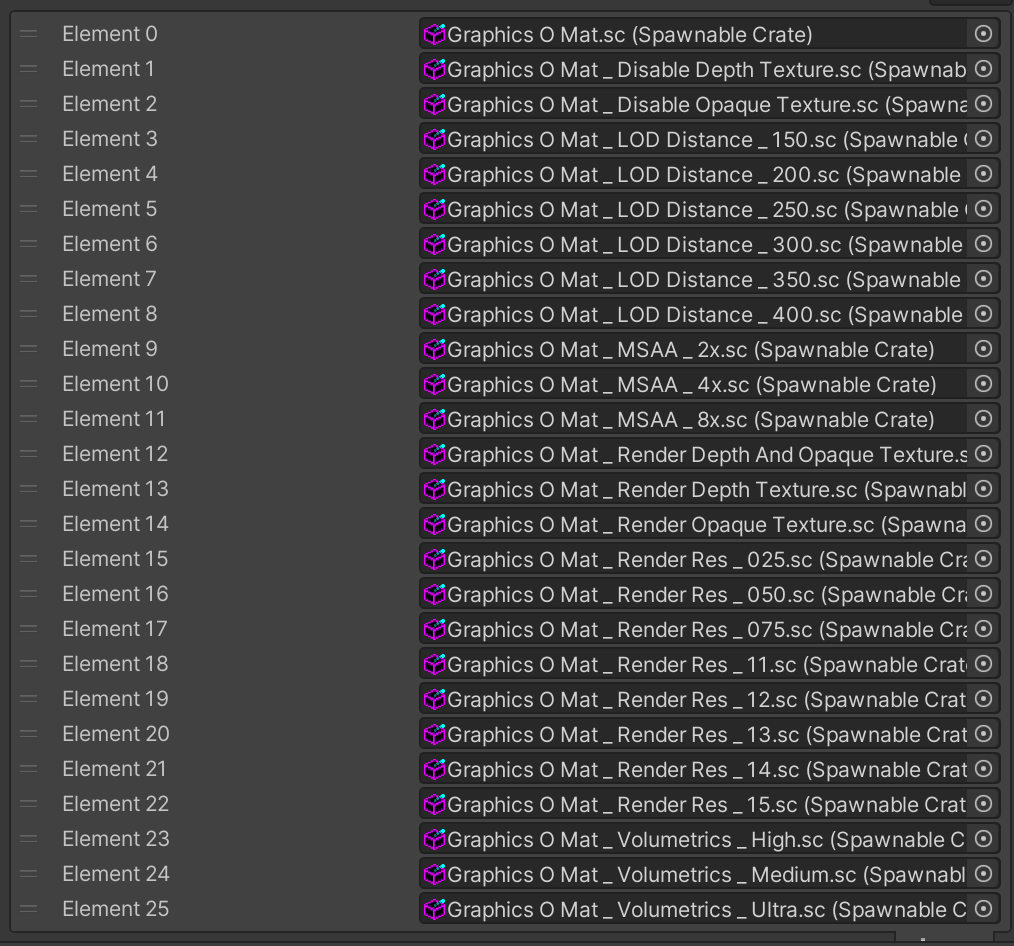This screenshot has width=1014, height=946.
Task: Open object picker for Element 8
Action: tap(983, 314)
